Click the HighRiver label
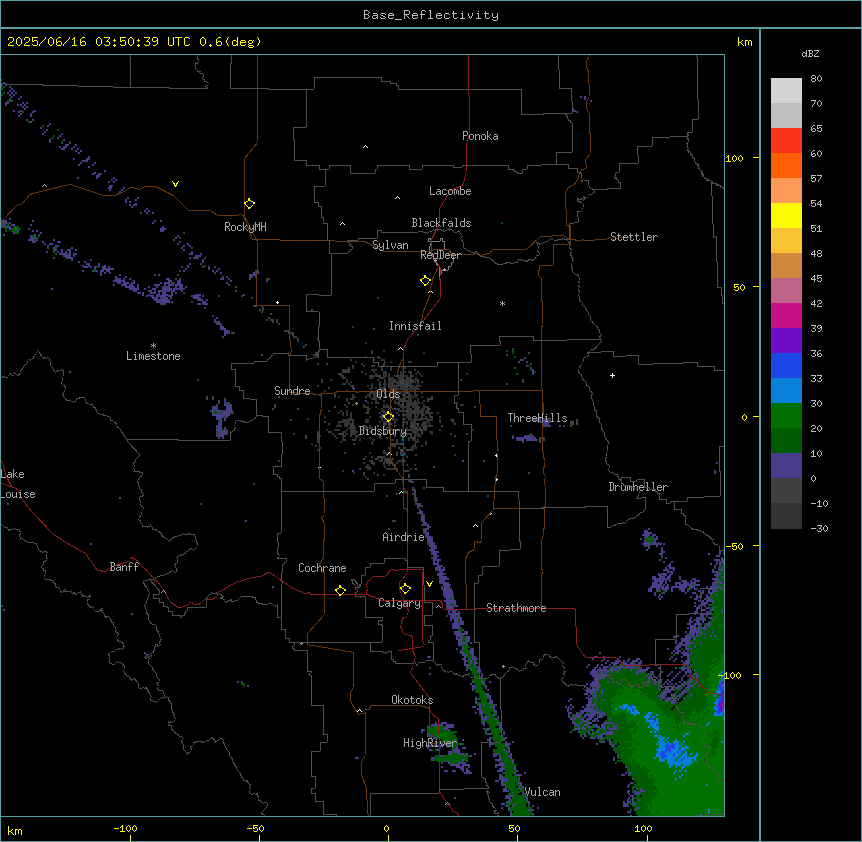This screenshot has height=842, width=862. (x=430, y=743)
